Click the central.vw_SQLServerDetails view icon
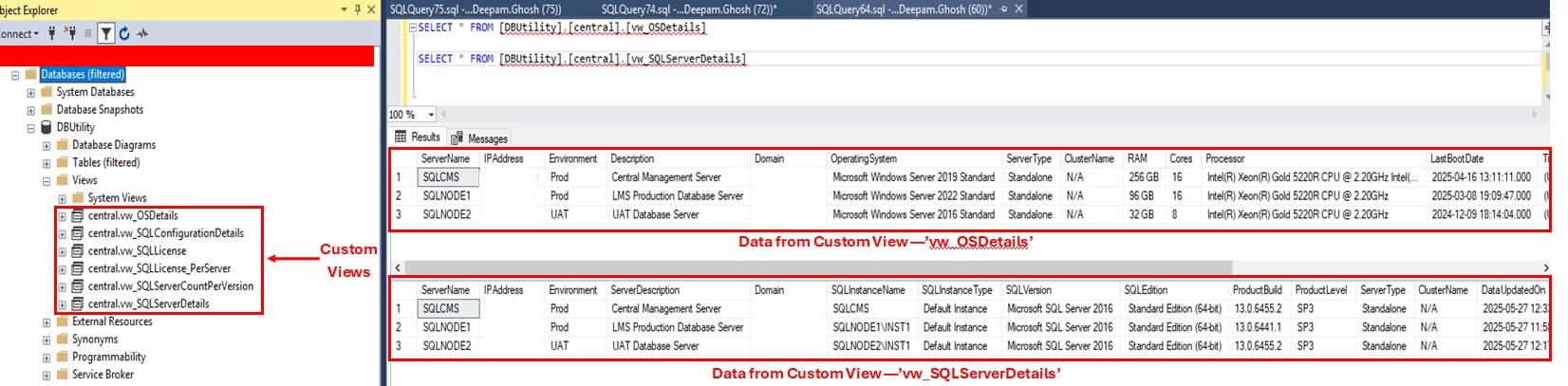This screenshot has width=1568, height=386. click(78, 304)
